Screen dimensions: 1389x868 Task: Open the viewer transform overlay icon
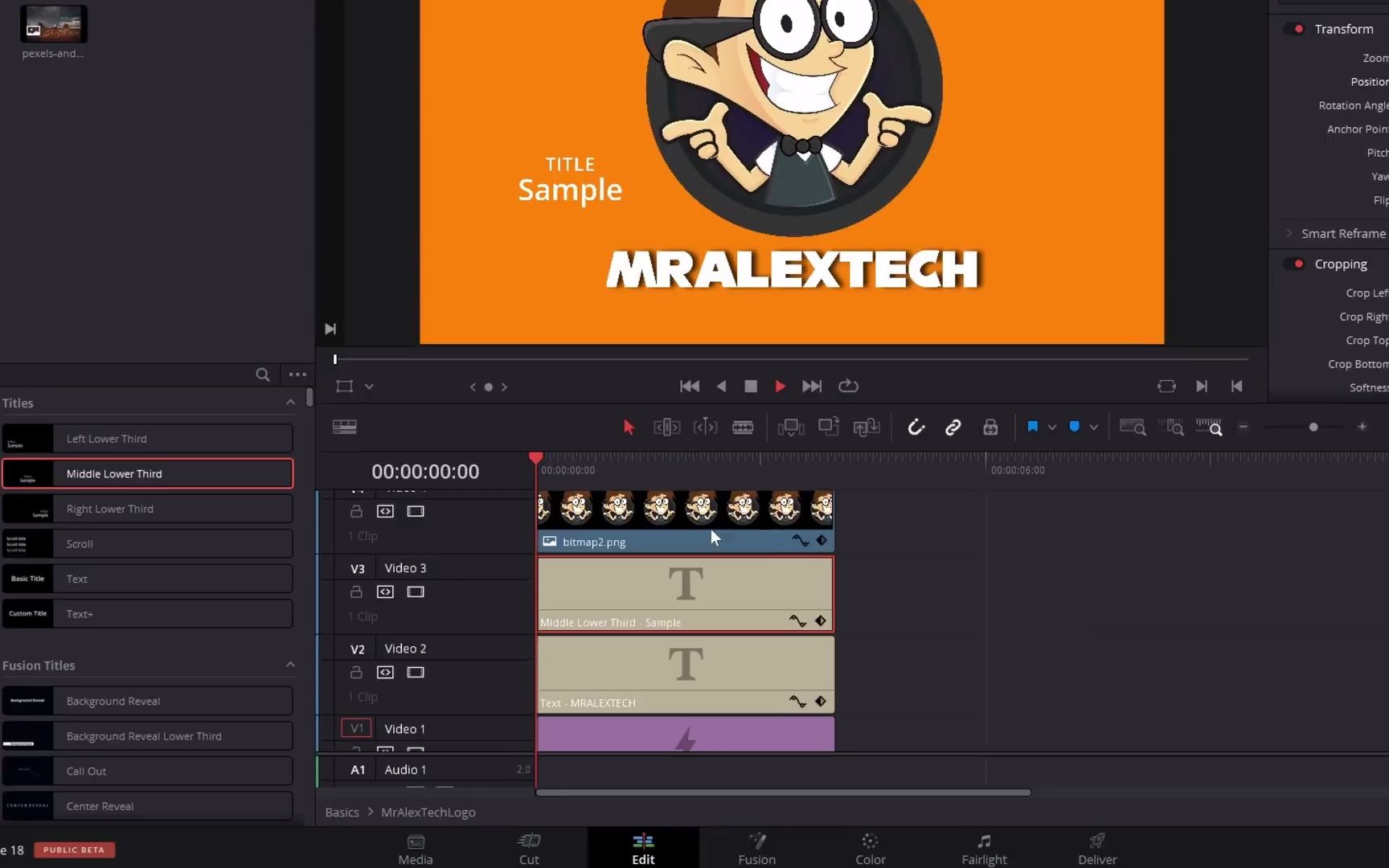coord(344,387)
